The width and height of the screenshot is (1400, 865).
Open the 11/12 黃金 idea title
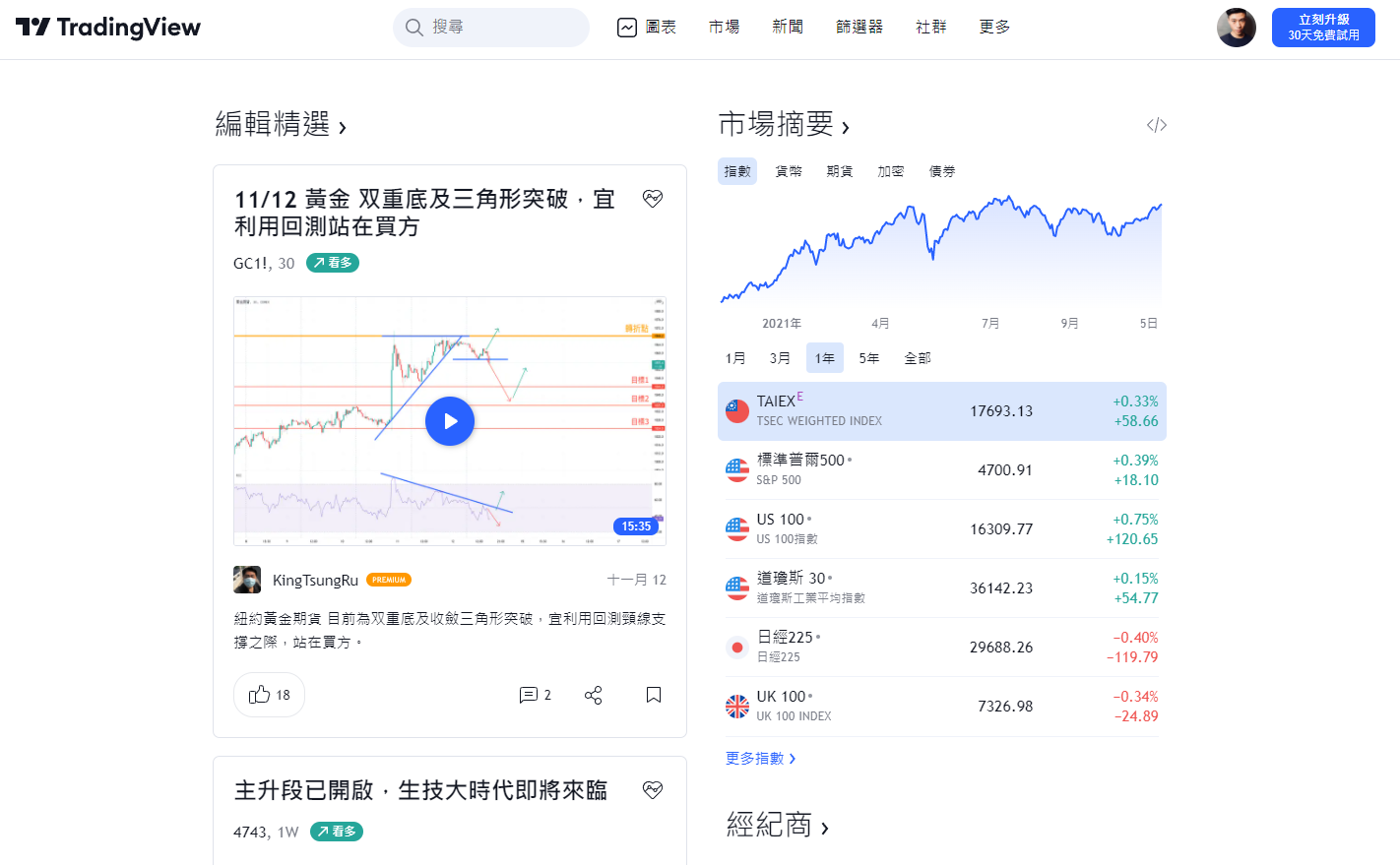tap(425, 213)
